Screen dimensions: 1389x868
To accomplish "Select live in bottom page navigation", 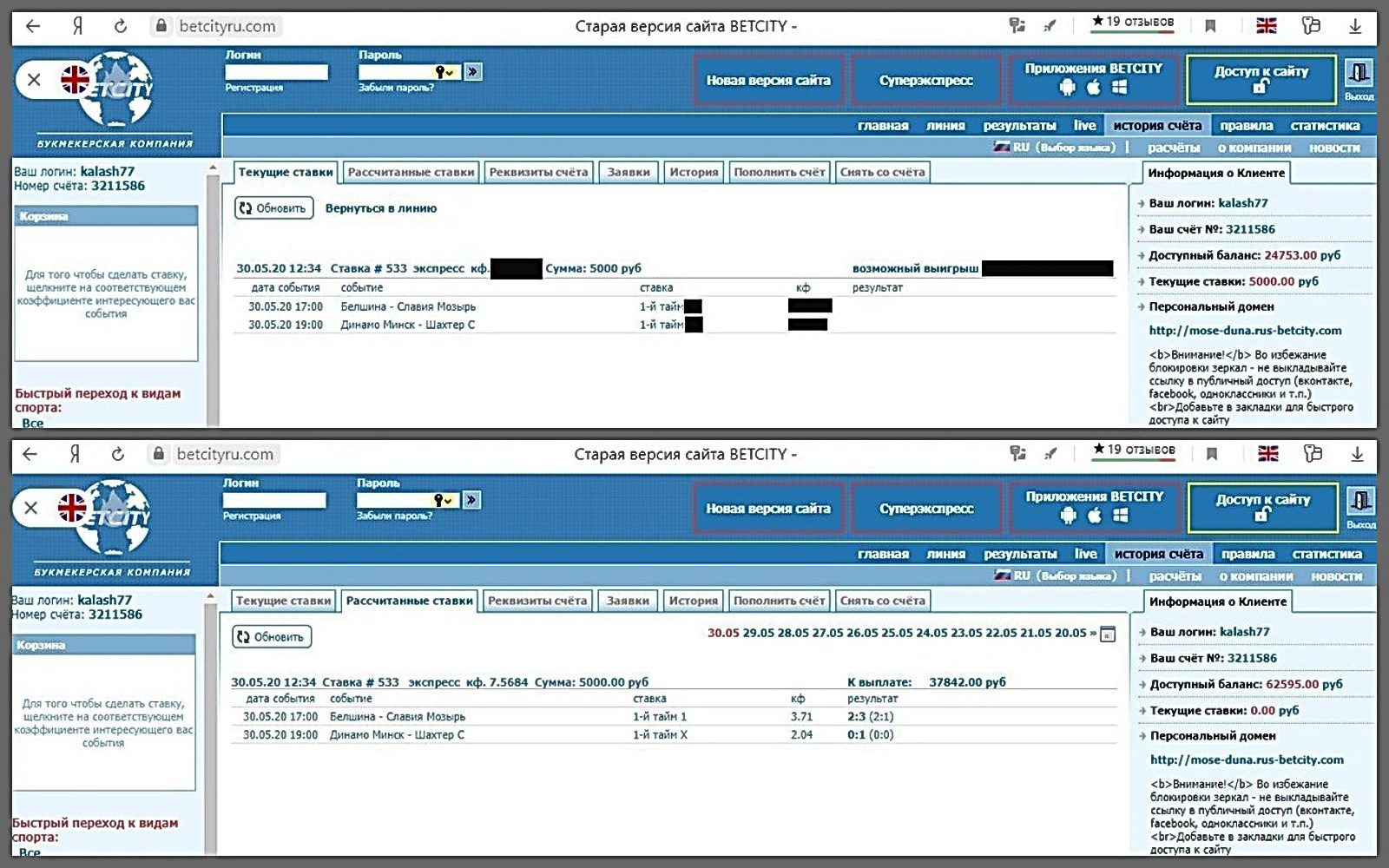I will pos(1085,554).
